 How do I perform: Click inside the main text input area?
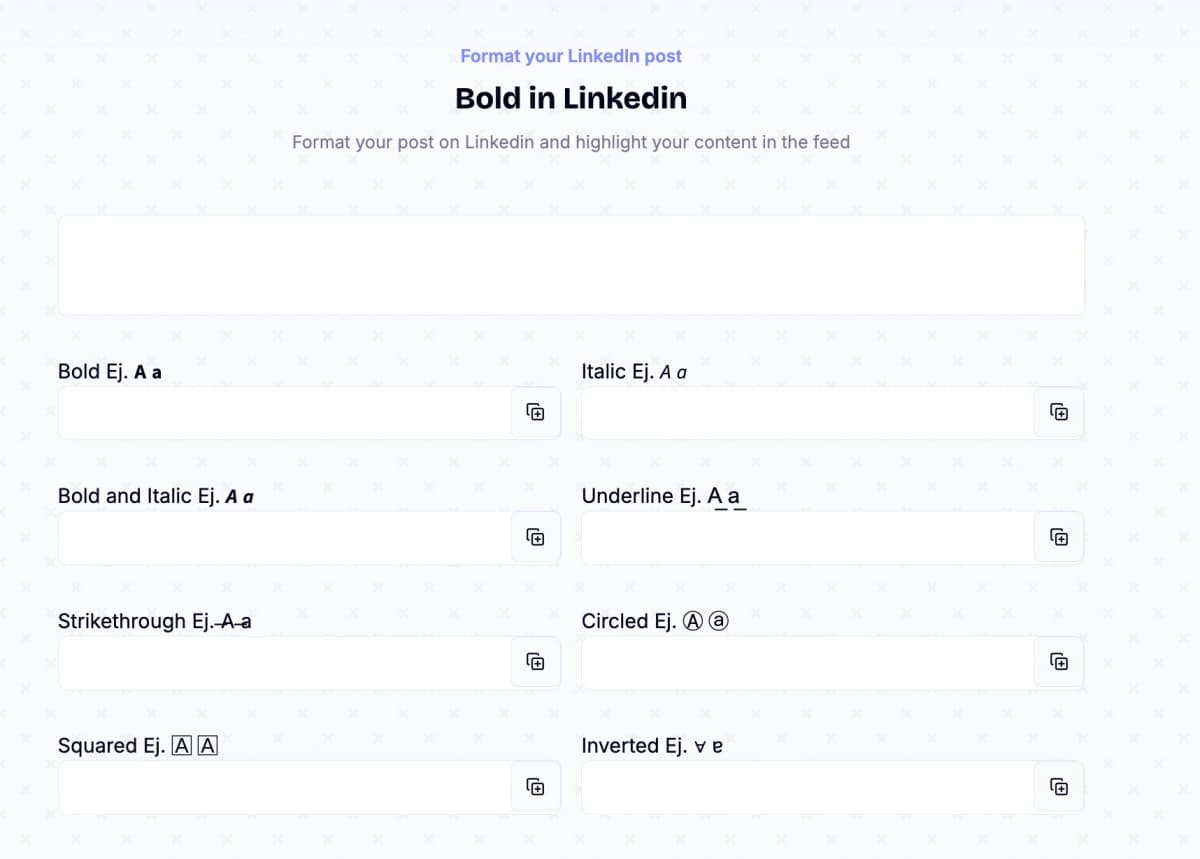(570, 263)
